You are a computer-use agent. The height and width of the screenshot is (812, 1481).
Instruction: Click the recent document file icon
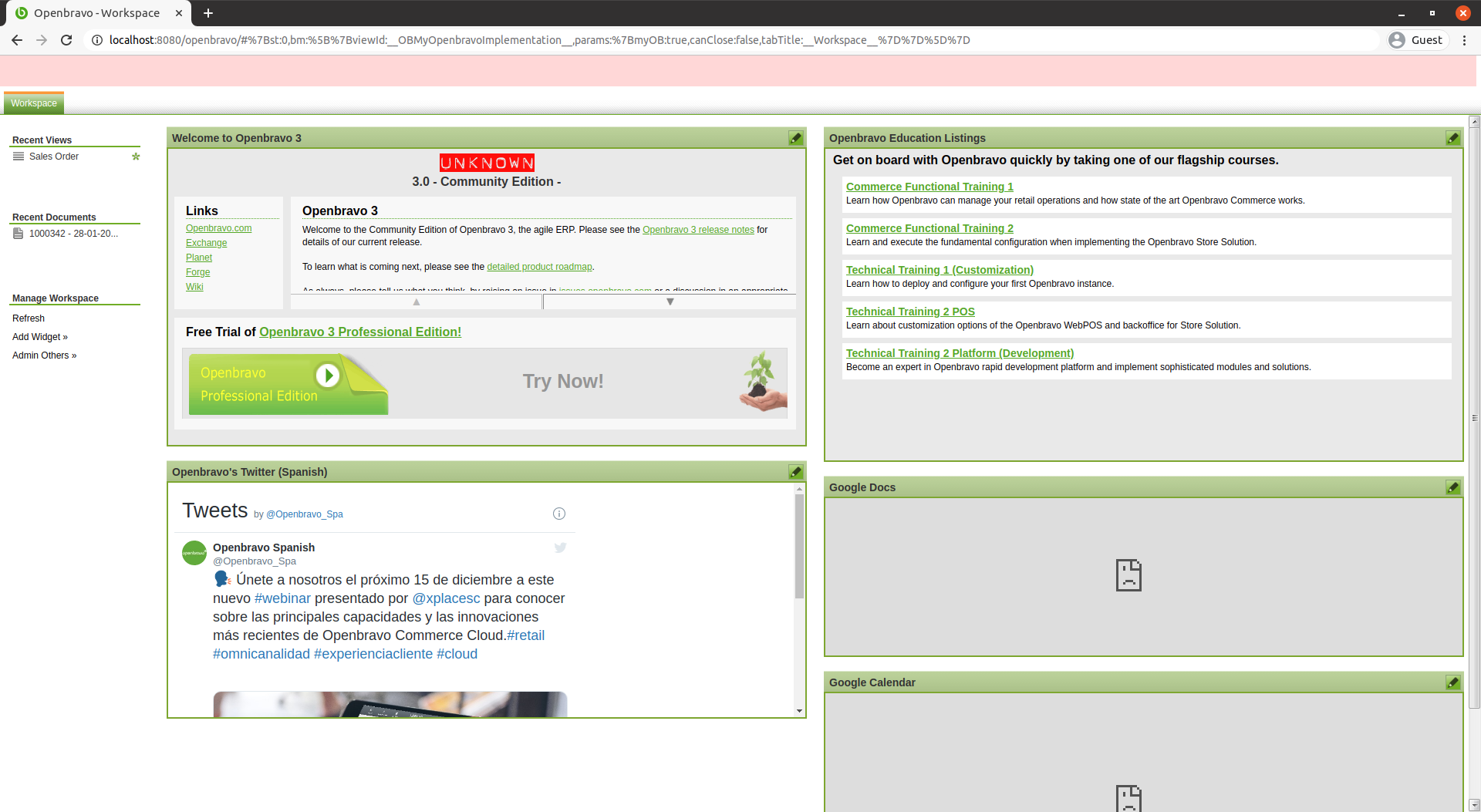point(19,234)
